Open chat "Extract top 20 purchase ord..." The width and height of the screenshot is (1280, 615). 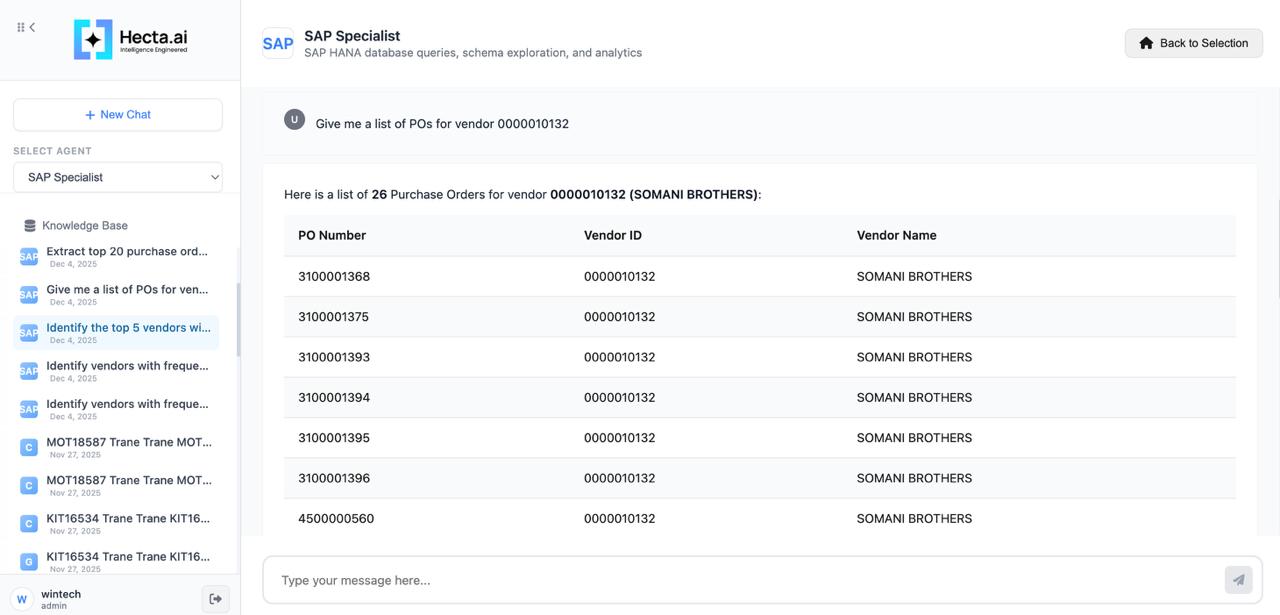[x=127, y=252]
